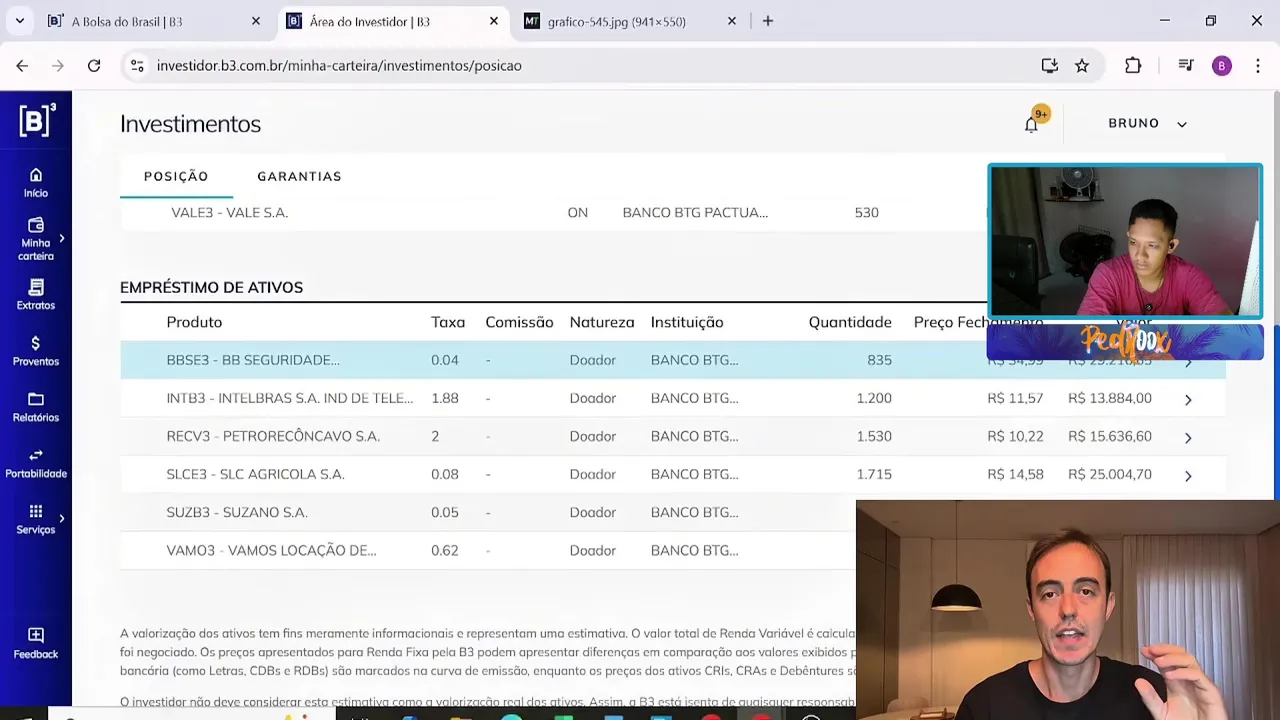Expand the Minha carteira submenu arrow
This screenshot has width=1280, height=720.
point(62,238)
